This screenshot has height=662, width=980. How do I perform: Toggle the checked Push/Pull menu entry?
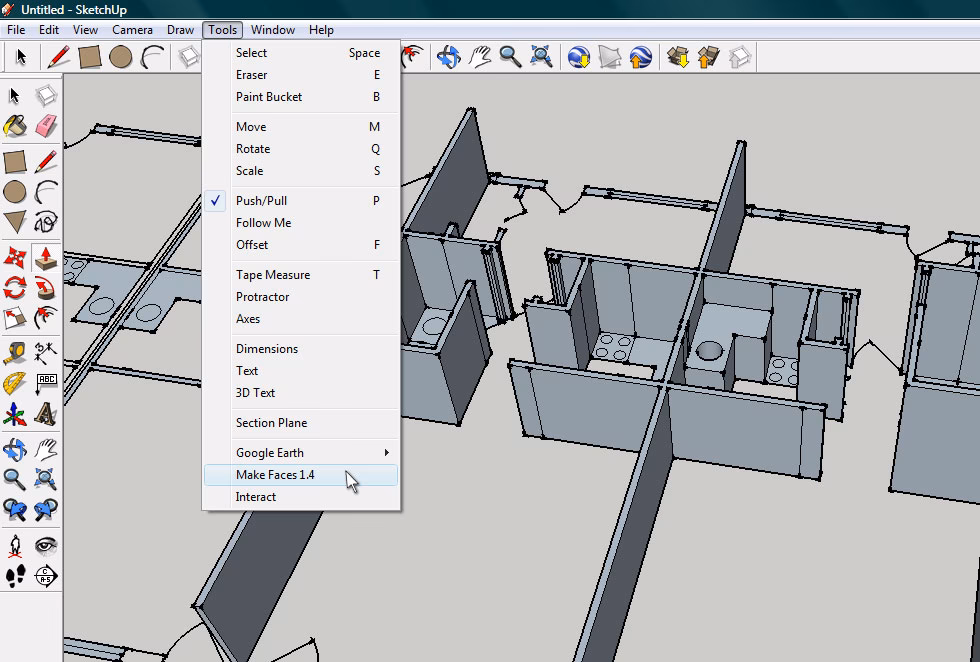(x=261, y=201)
